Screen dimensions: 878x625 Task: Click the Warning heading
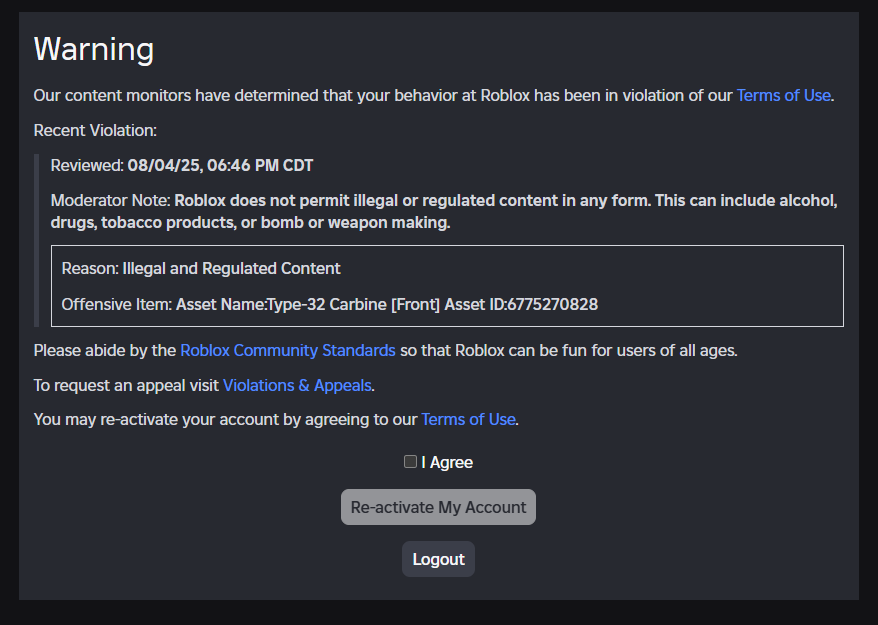94,48
